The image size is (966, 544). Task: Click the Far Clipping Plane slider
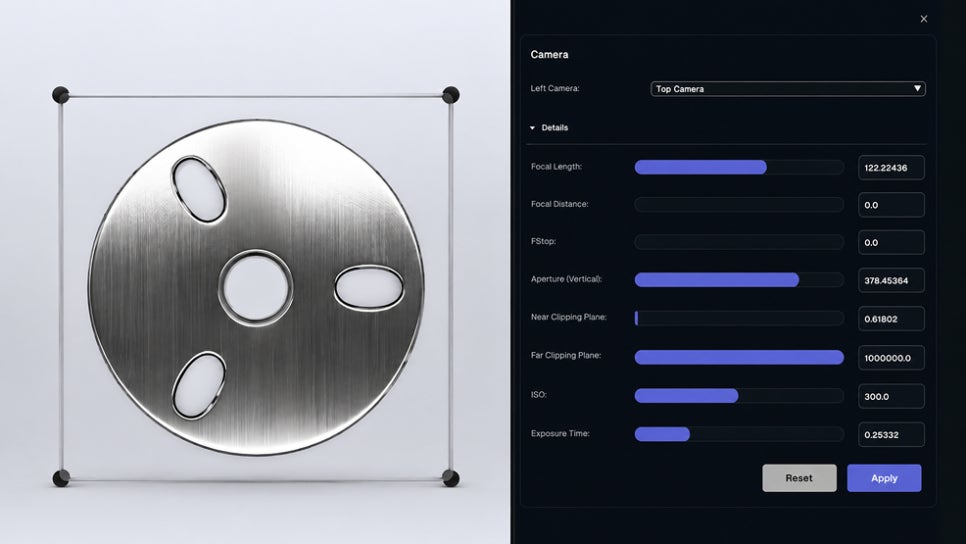[739, 357]
